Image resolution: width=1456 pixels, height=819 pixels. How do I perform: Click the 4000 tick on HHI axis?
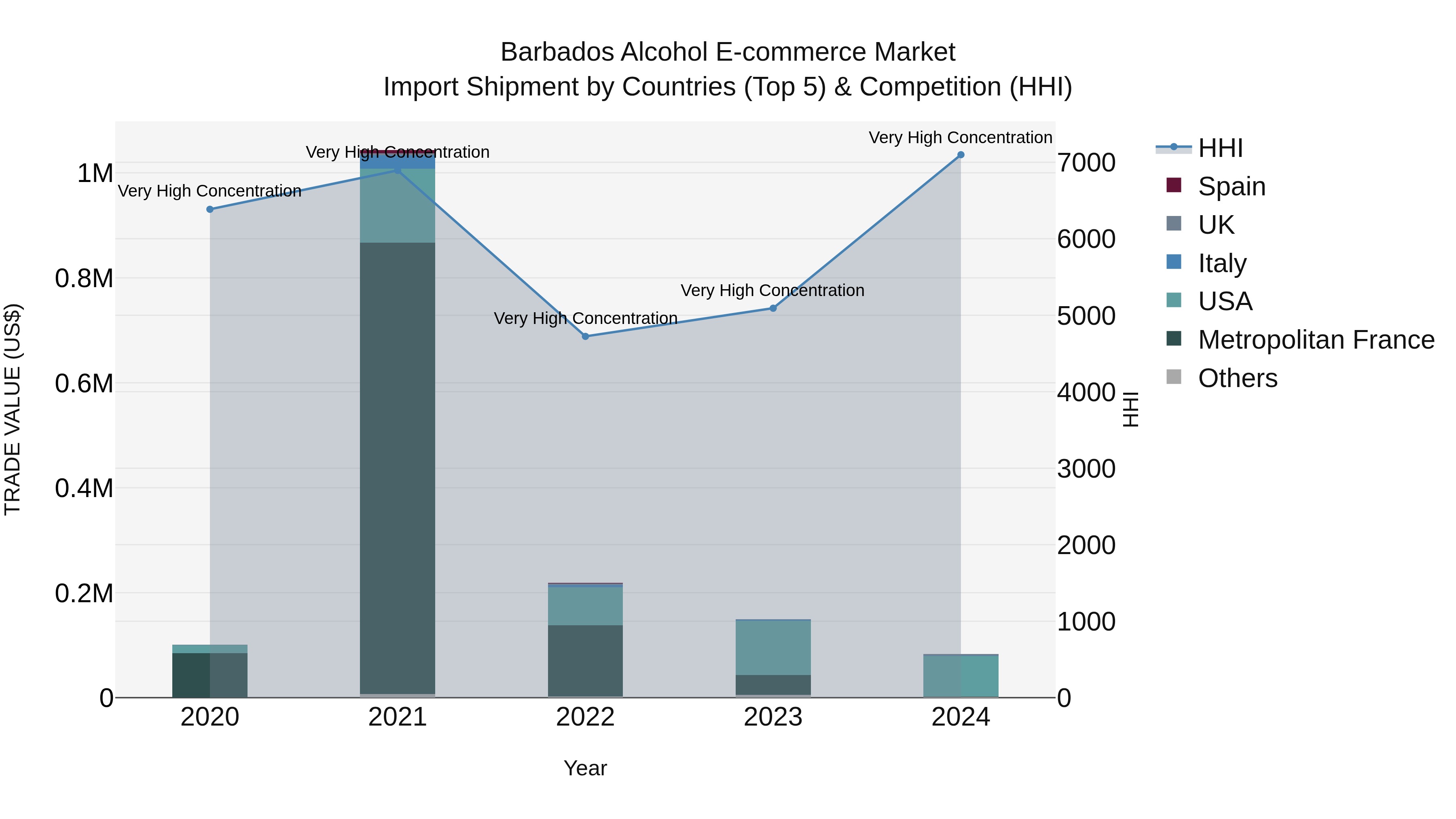coord(1086,392)
